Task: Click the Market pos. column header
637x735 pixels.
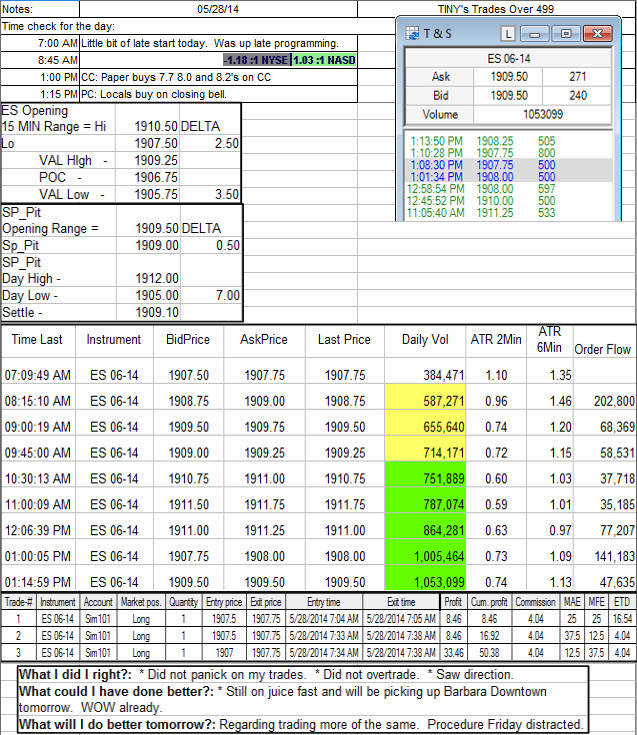Action: coord(141,602)
